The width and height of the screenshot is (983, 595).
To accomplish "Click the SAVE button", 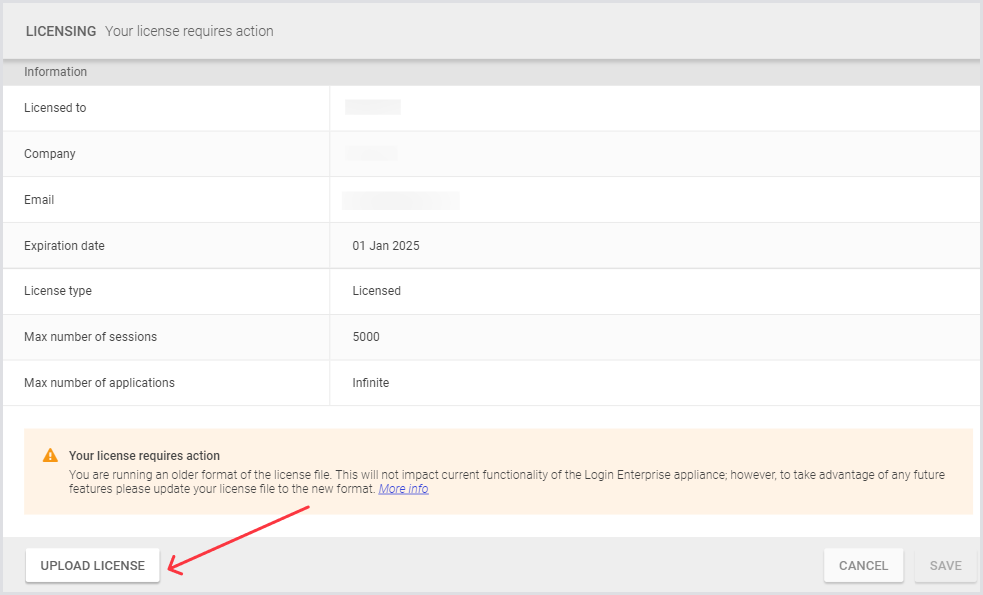I will click(943, 565).
